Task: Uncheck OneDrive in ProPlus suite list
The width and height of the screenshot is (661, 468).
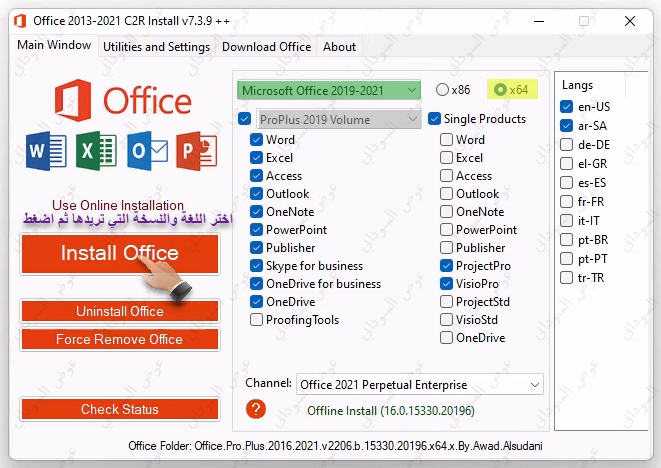Action: [256, 301]
